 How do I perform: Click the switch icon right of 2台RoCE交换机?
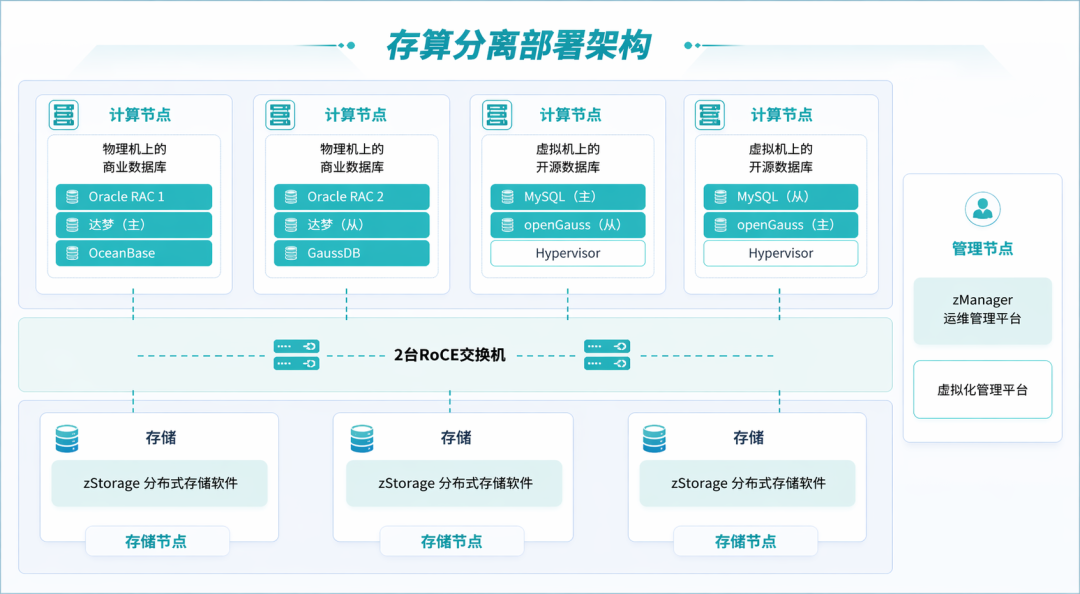tap(607, 355)
